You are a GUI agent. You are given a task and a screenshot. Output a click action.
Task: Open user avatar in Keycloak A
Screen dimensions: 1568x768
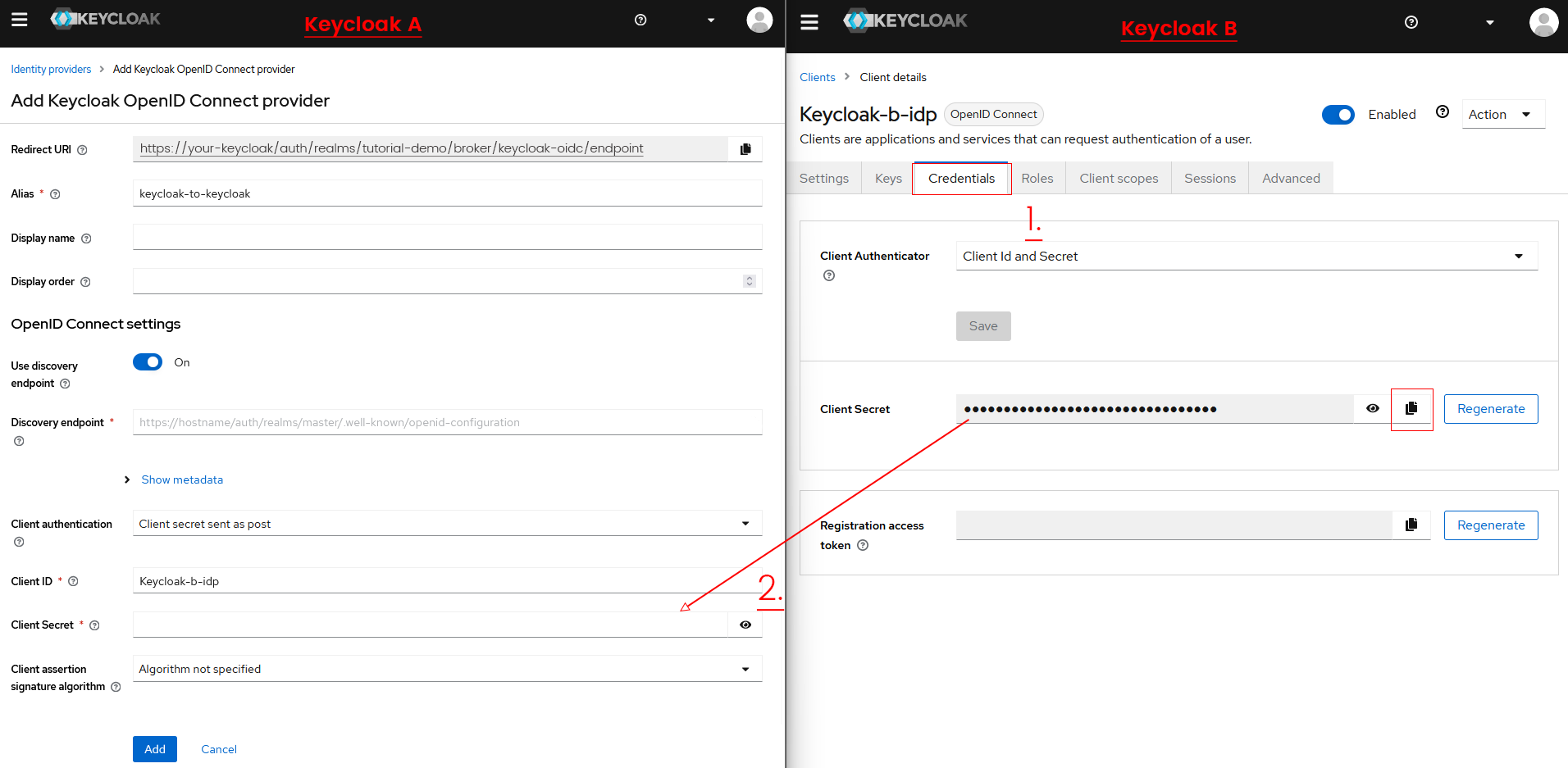tap(759, 20)
